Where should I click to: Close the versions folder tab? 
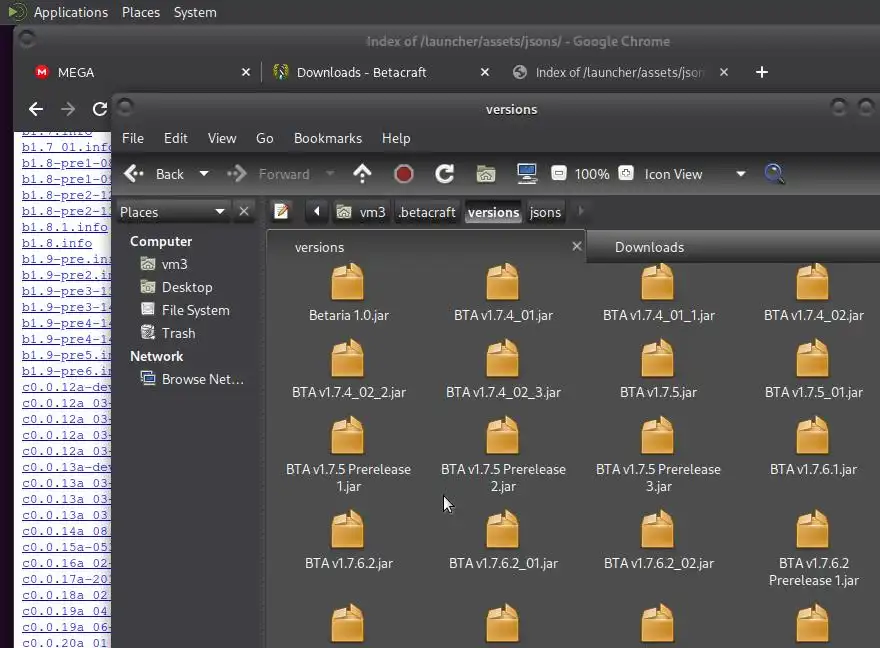576,246
